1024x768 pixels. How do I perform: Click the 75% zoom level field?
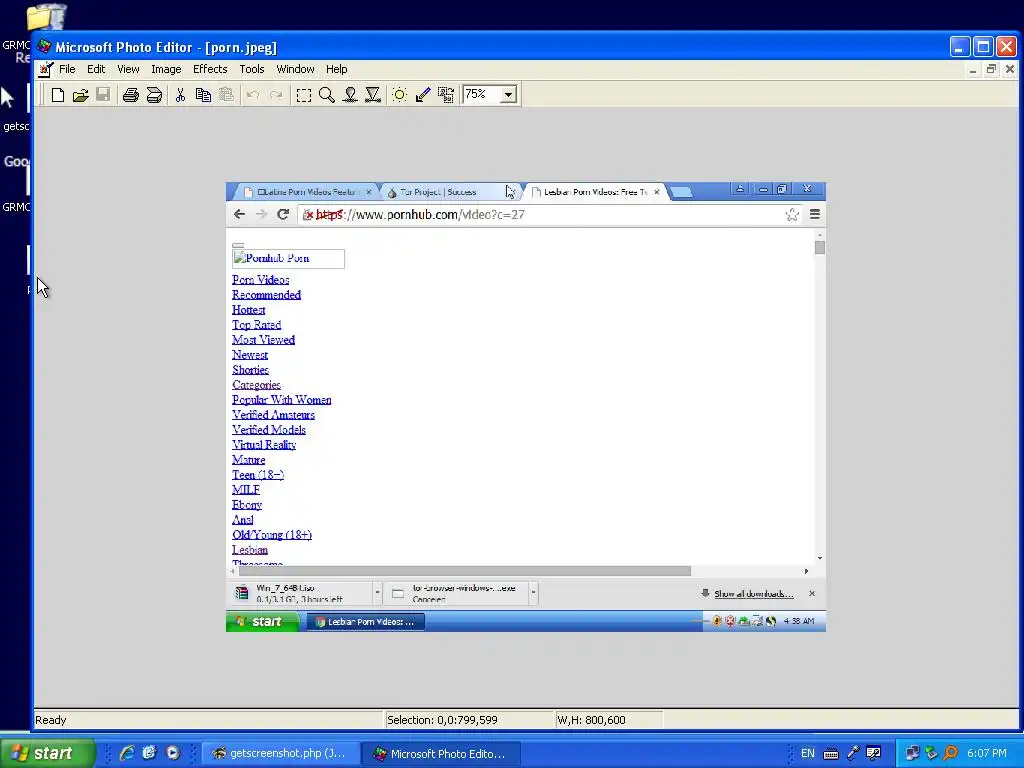coord(481,95)
